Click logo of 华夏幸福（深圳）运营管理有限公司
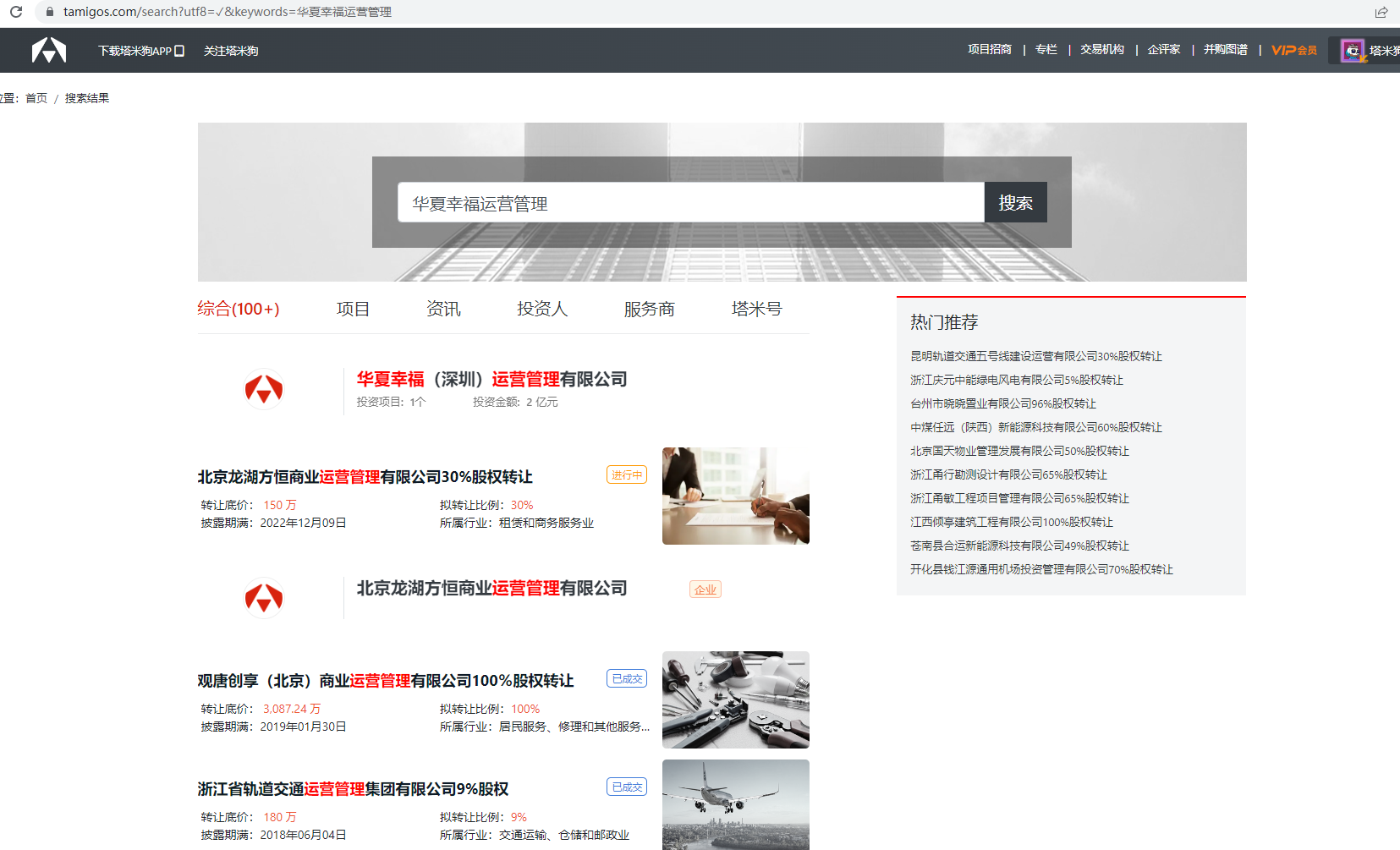1400x850 pixels. tap(264, 390)
